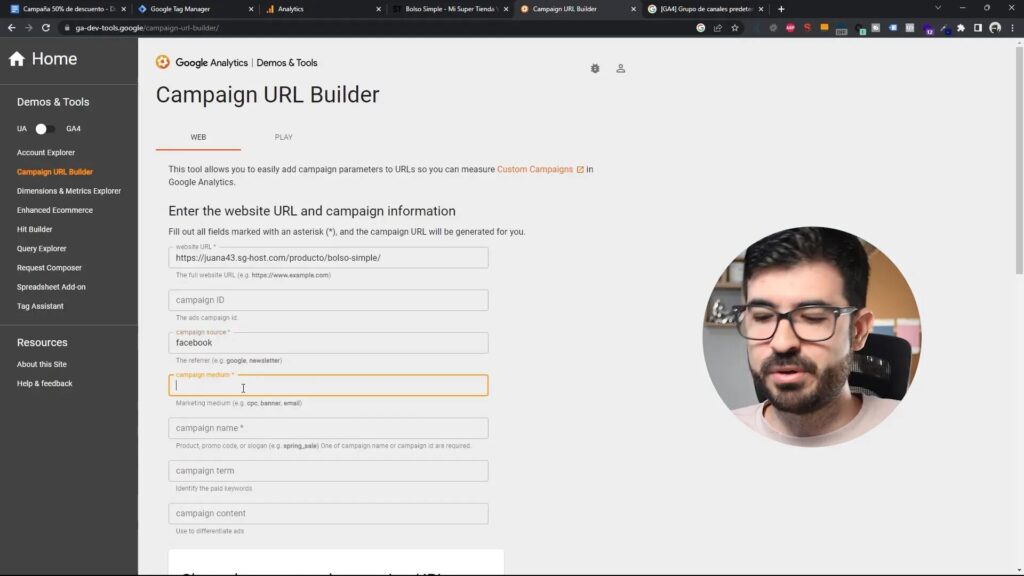Toggle the UA / GA4 switch
The width and height of the screenshot is (1024, 576).
tap(44, 129)
